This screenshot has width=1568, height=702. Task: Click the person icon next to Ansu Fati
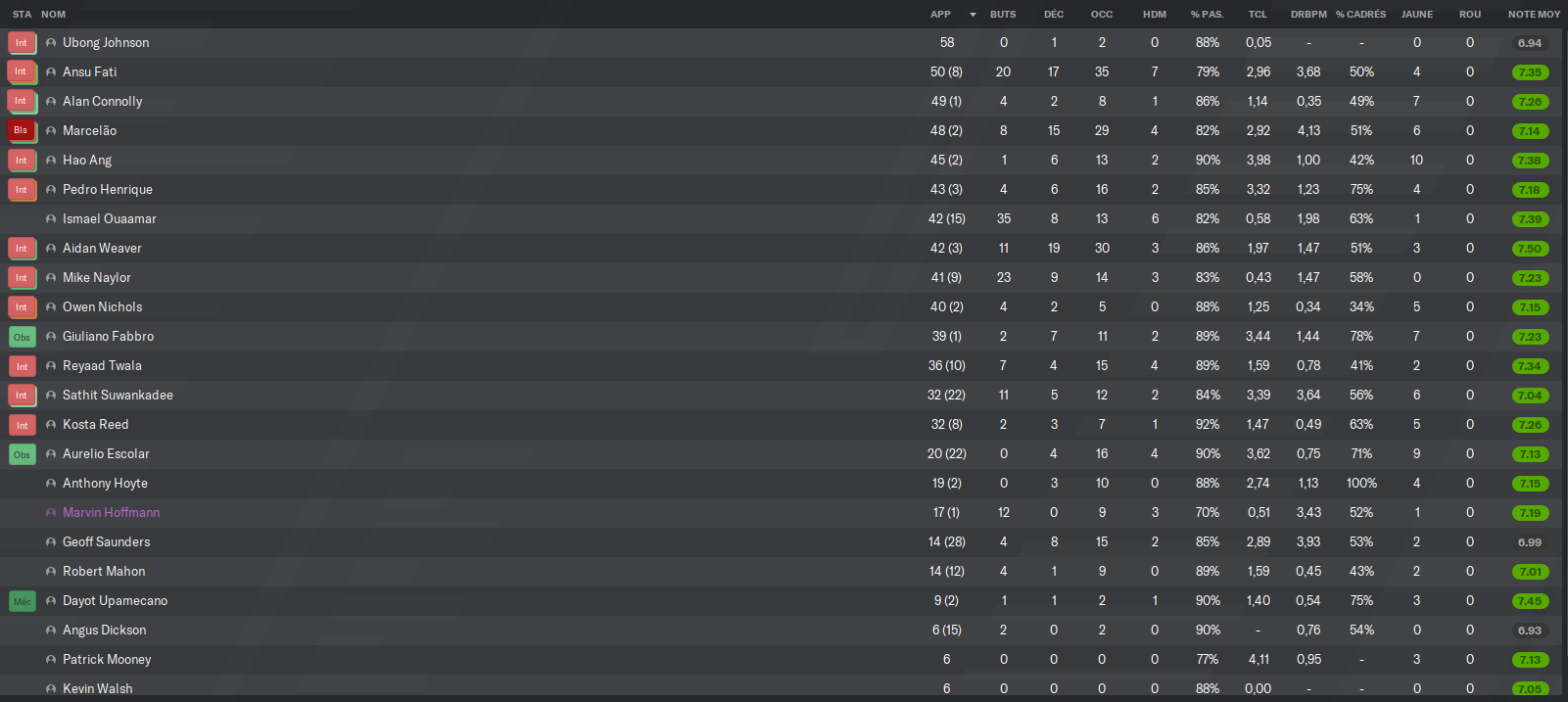tap(51, 72)
